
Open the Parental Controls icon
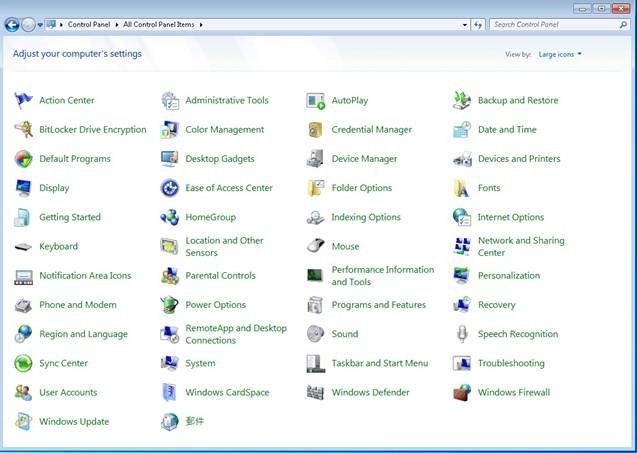tap(170, 275)
